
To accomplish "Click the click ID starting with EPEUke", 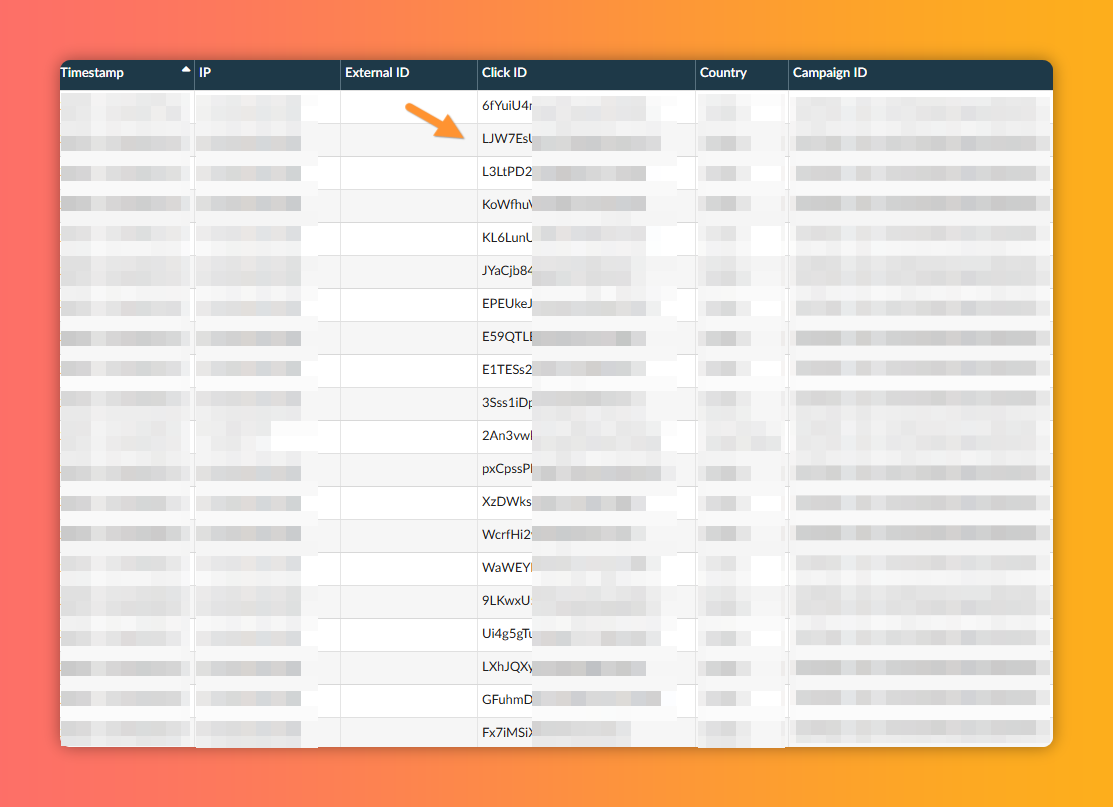I will click(x=507, y=303).
